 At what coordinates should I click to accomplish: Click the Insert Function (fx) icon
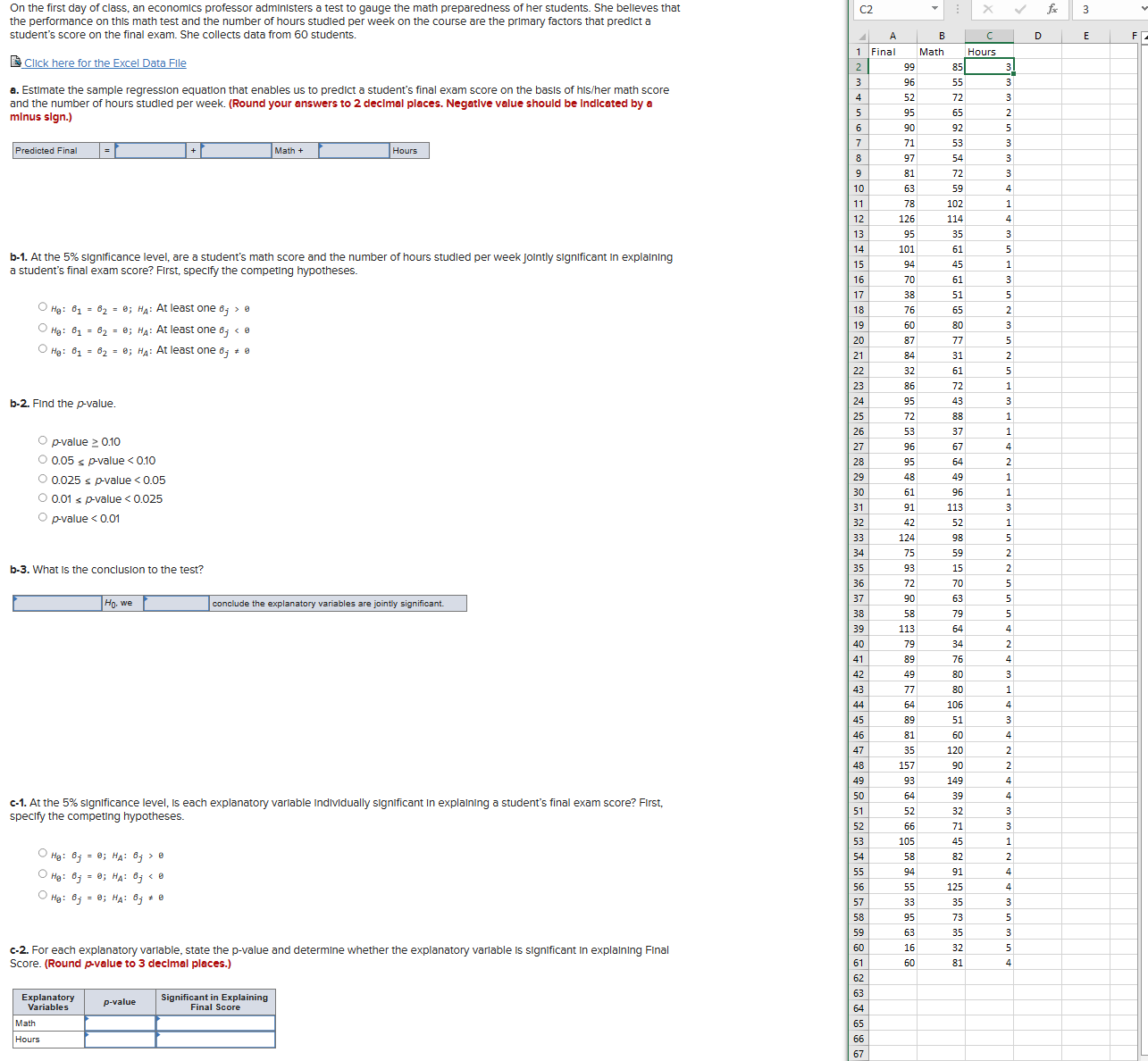click(x=1052, y=11)
